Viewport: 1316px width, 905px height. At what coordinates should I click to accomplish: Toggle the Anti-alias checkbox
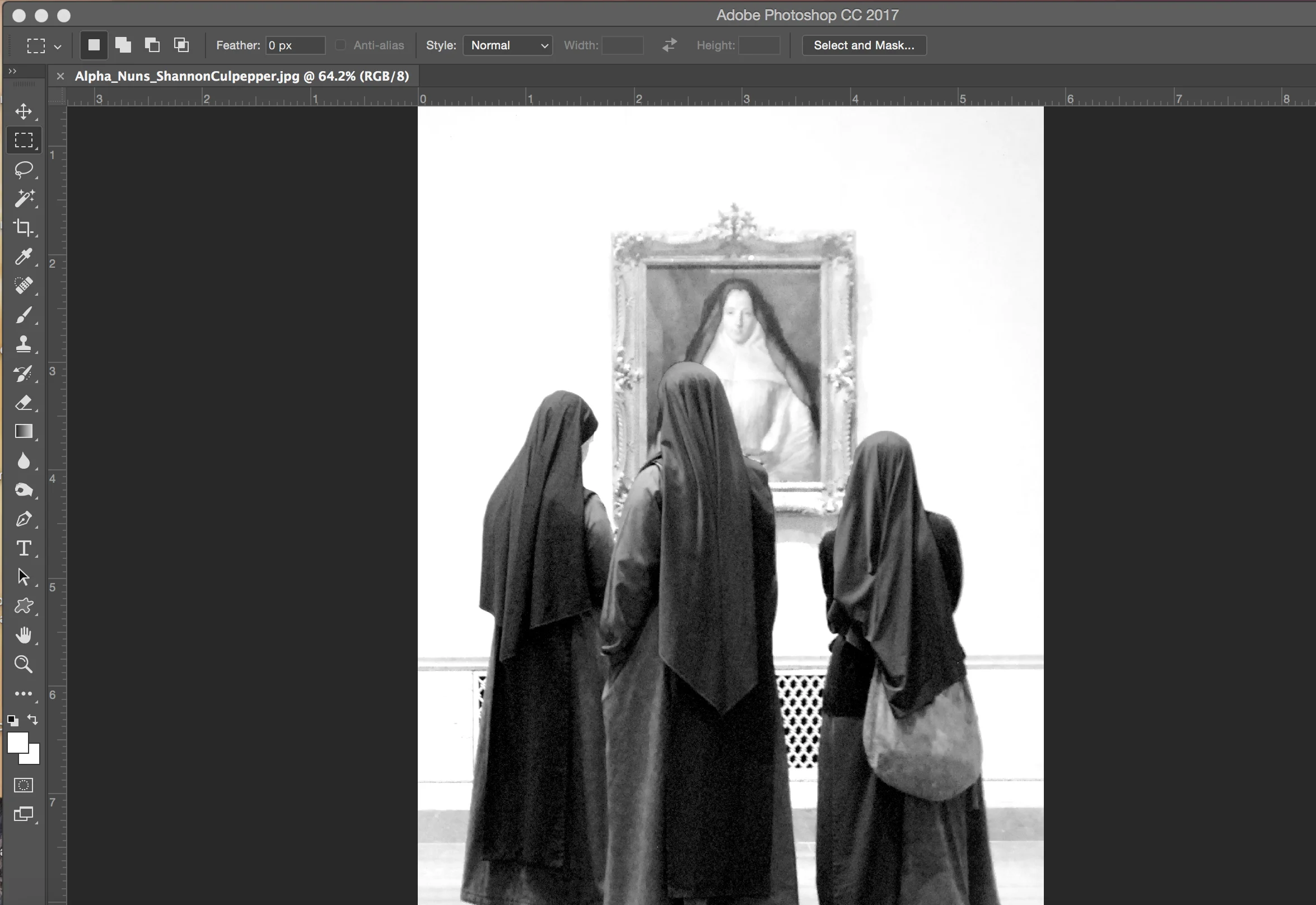click(x=340, y=45)
